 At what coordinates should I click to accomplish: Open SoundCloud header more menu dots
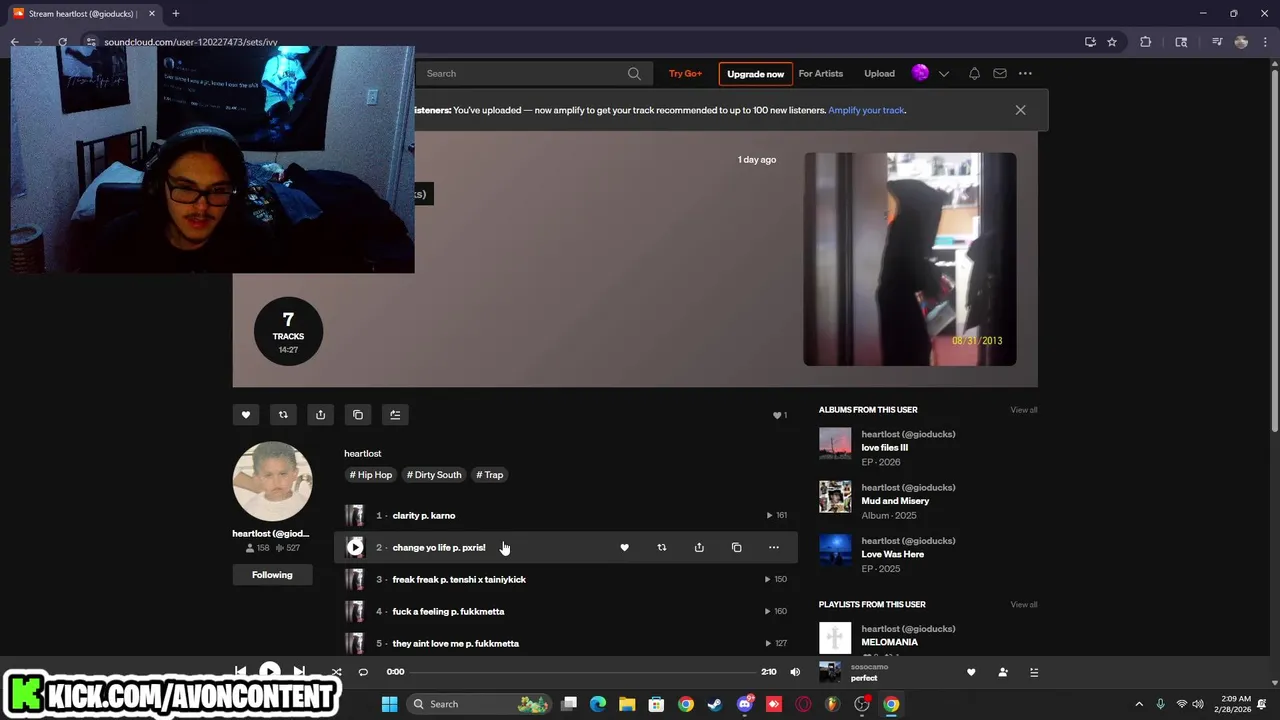coord(1025,73)
